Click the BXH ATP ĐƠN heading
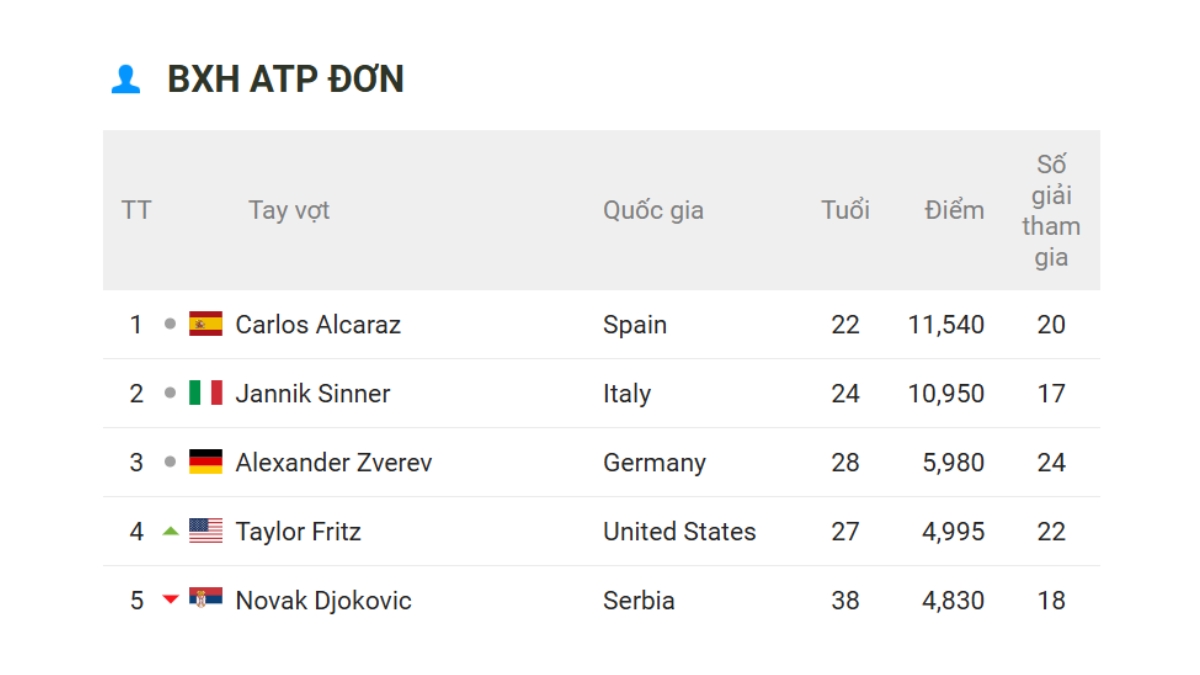 (286, 79)
